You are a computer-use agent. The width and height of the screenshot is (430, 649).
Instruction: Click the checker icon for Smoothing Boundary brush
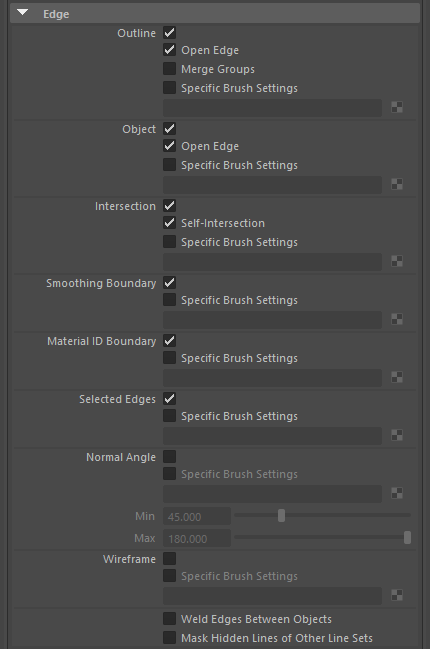(x=397, y=320)
